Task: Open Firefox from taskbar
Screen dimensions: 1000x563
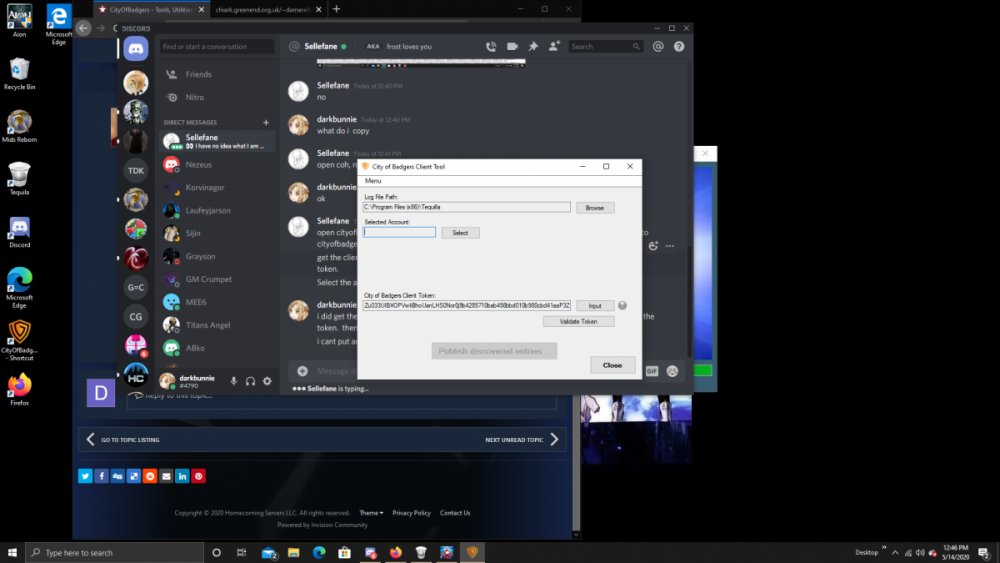Action: [396, 553]
